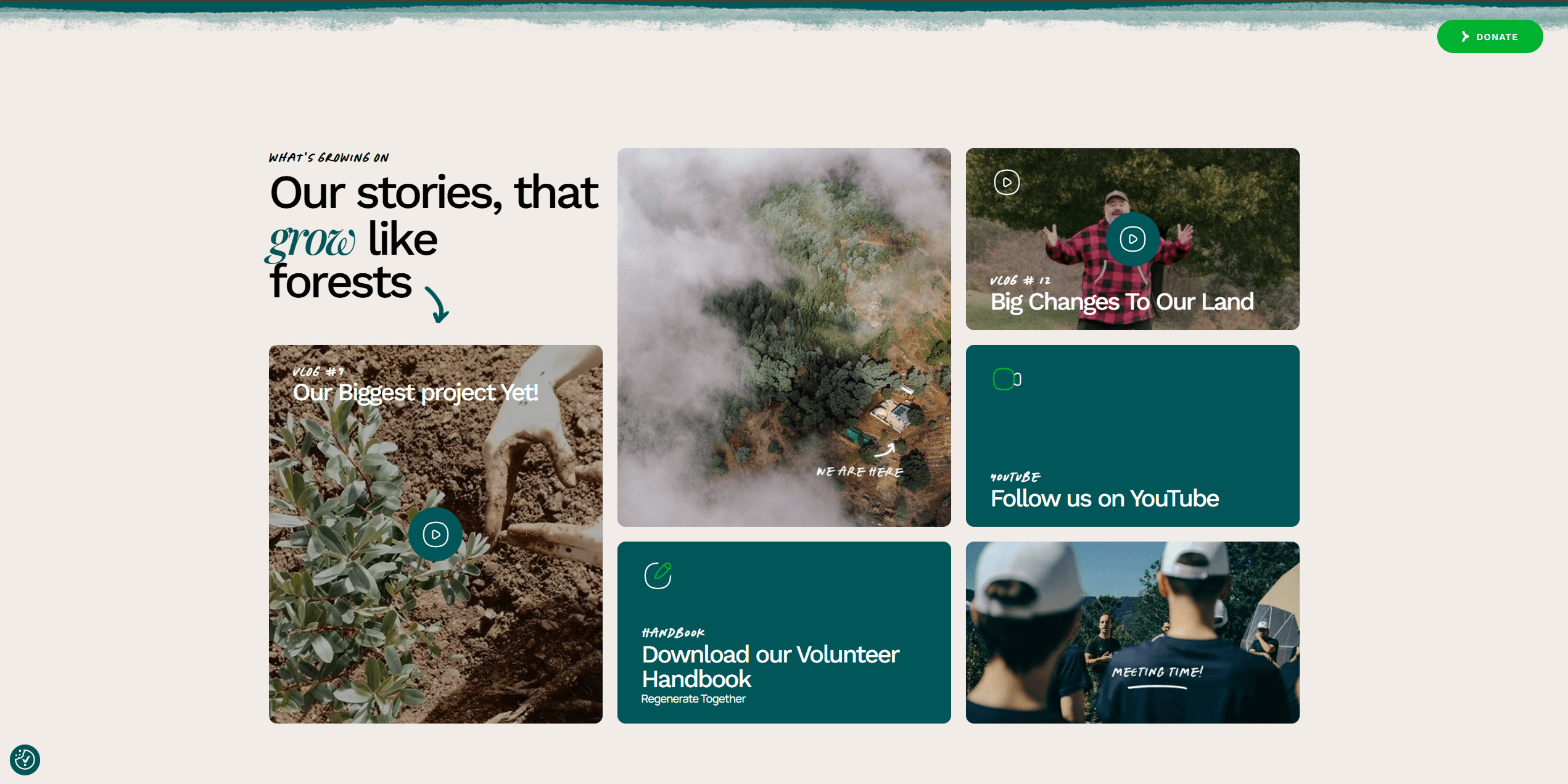Click the handbook pencil icon
Image resolution: width=1568 pixels, height=784 pixels.
658,576
